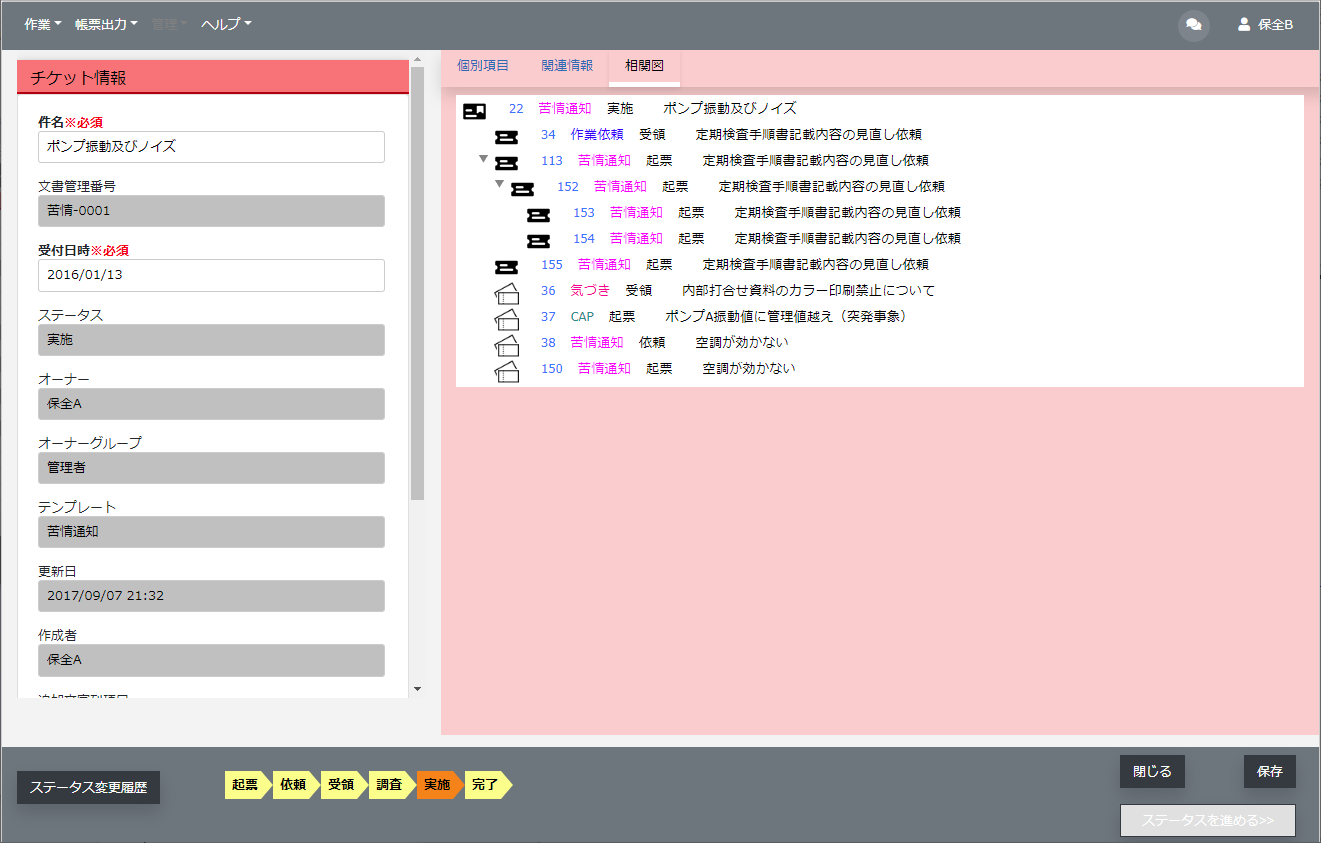Click the 起票 status step

pyautogui.click(x=246, y=785)
